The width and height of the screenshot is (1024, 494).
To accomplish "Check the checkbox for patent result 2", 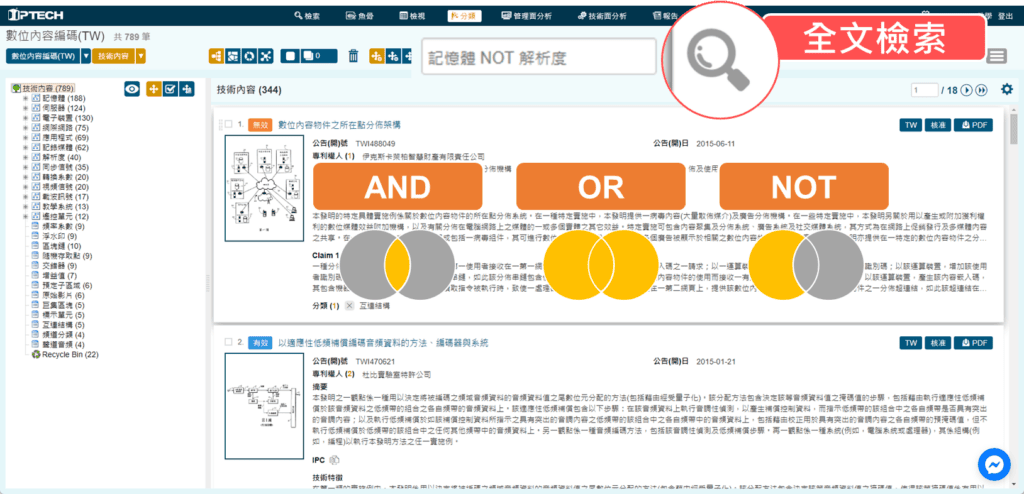I will (x=227, y=342).
